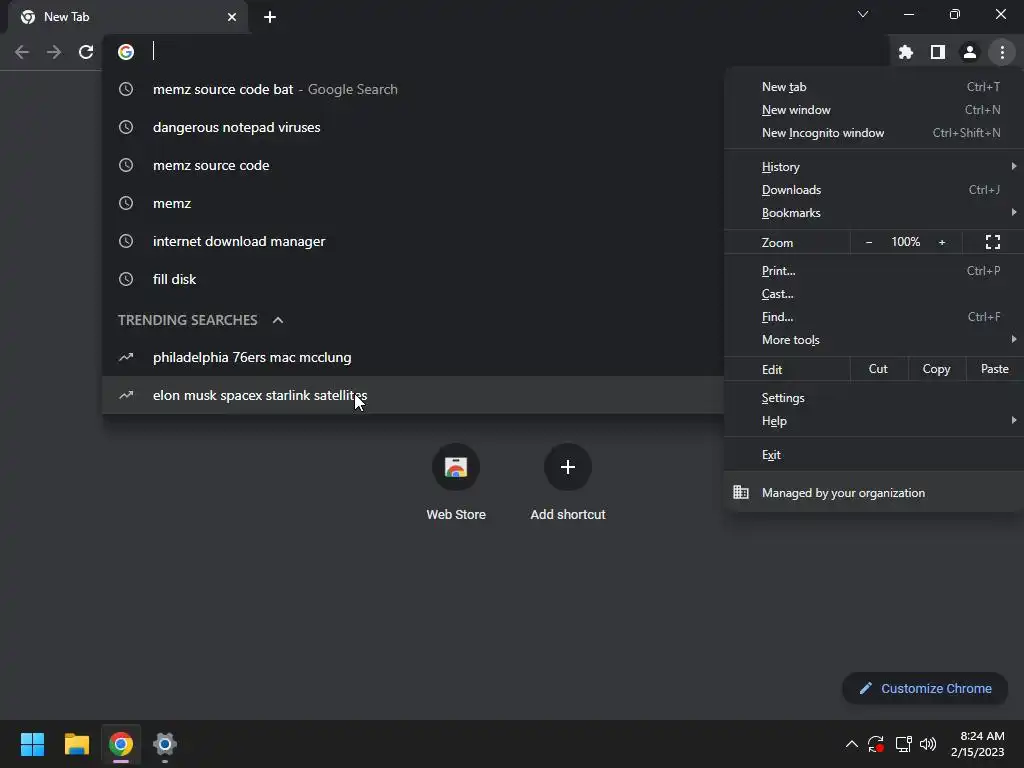Close the three-dot Chrome menu
The image size is (1024, 768).
point(1002,52)
